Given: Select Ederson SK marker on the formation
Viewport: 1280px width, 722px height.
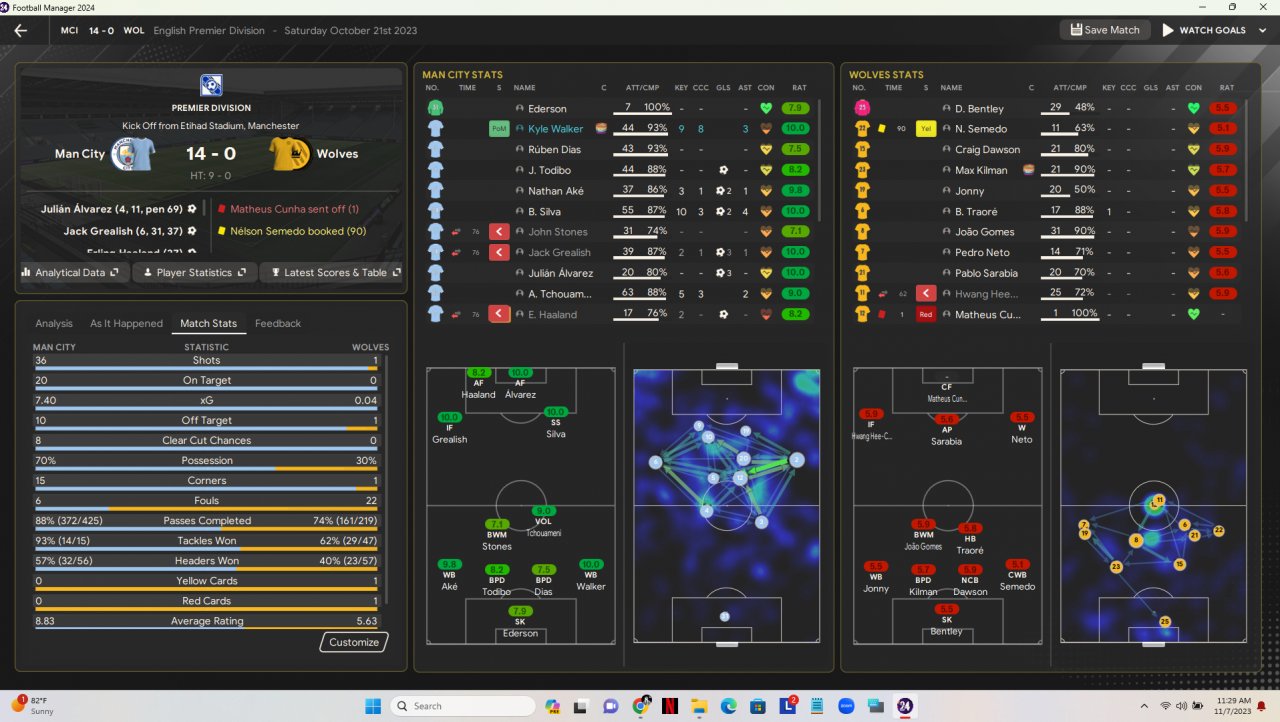Looking at the screenshot, I should coord(520,622).
